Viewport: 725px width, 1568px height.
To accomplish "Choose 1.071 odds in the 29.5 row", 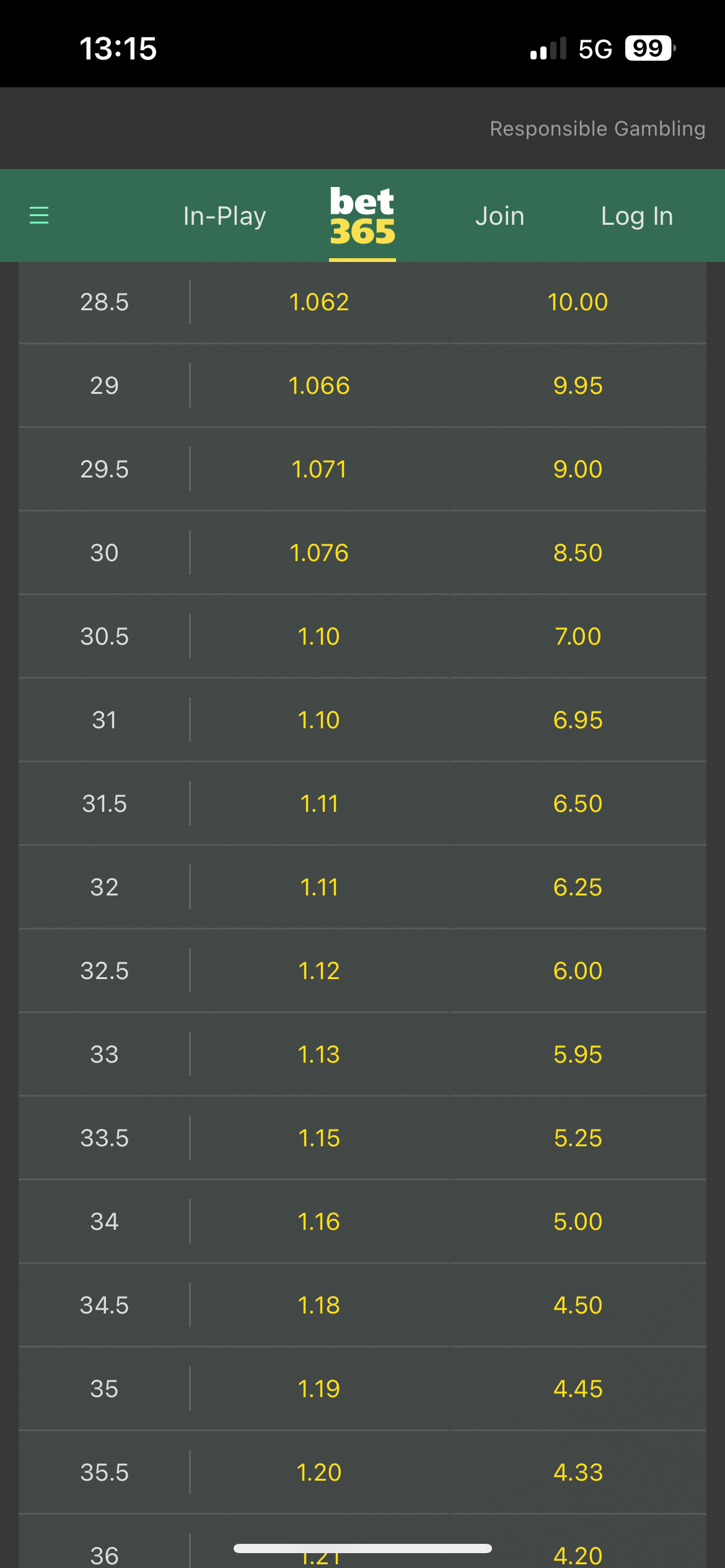I will pos(319,469).
